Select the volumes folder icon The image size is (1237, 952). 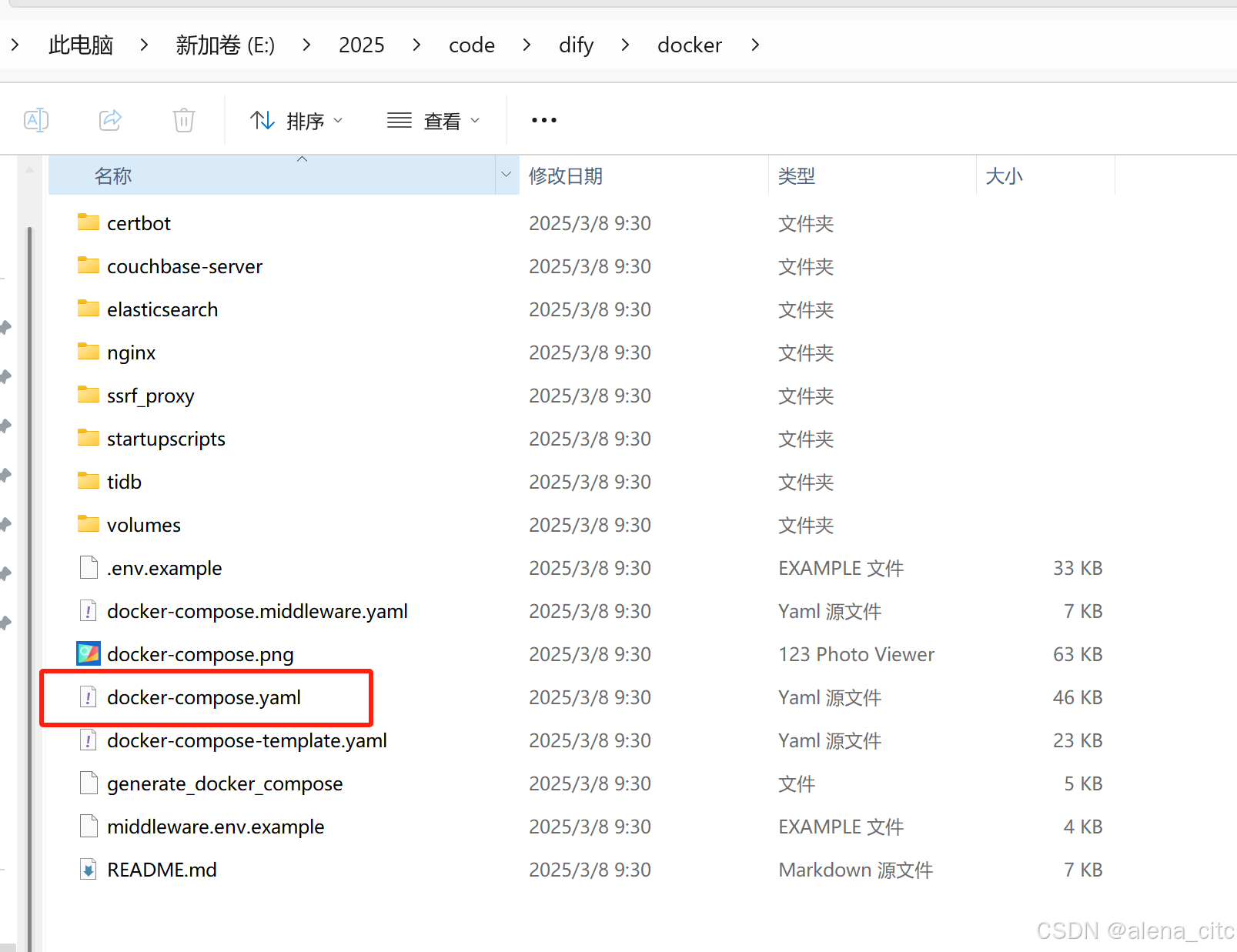click(89, 524)
